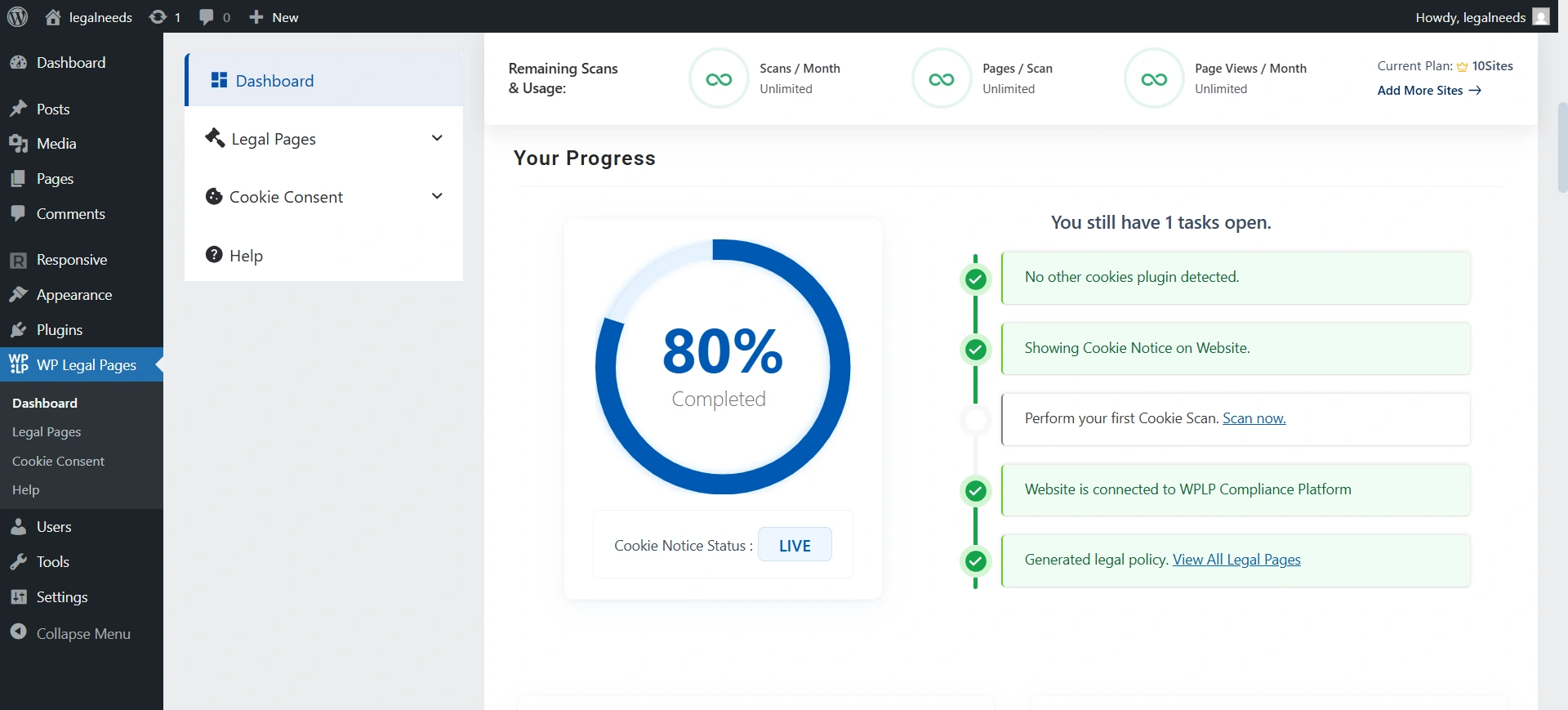Open the Dashboard submenu item
Viewport: 1568px width, 710px height.
click(x=45, y=403)
